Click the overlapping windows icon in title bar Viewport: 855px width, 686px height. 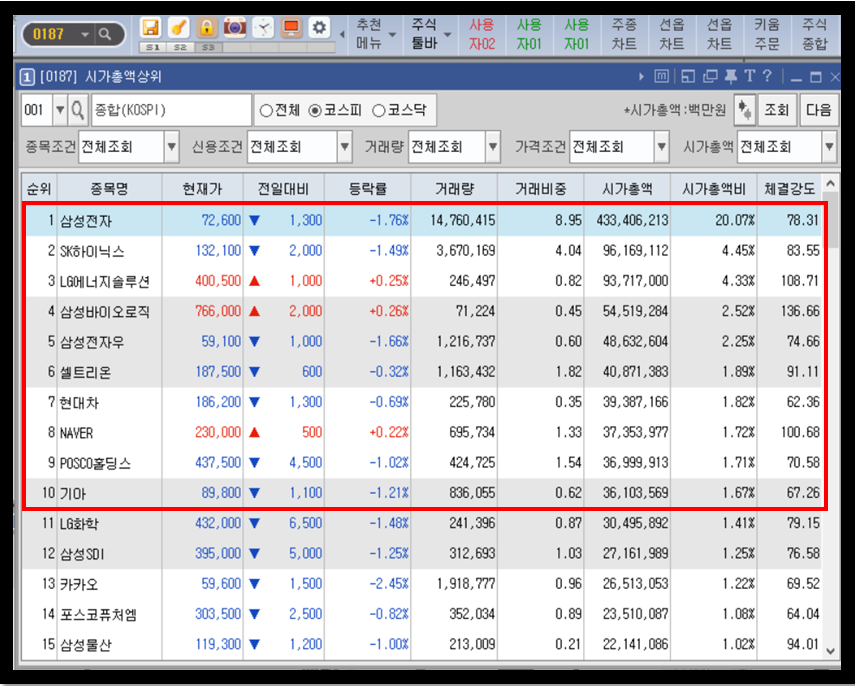point(710,76)
